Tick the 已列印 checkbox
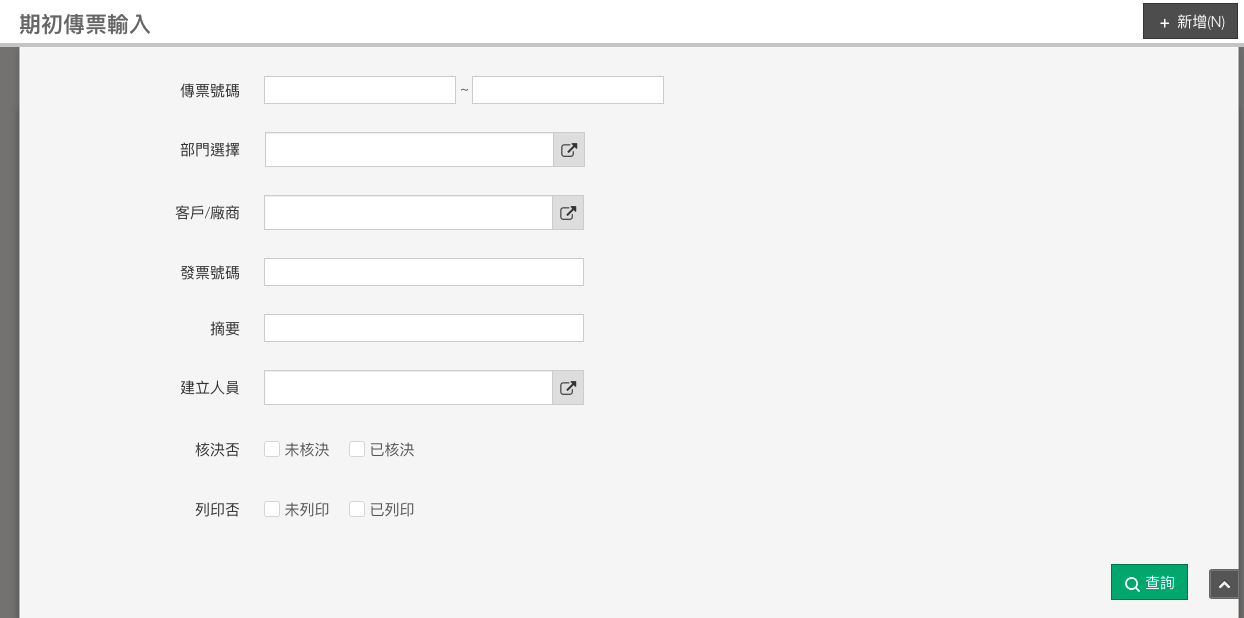 pos(357,510)
